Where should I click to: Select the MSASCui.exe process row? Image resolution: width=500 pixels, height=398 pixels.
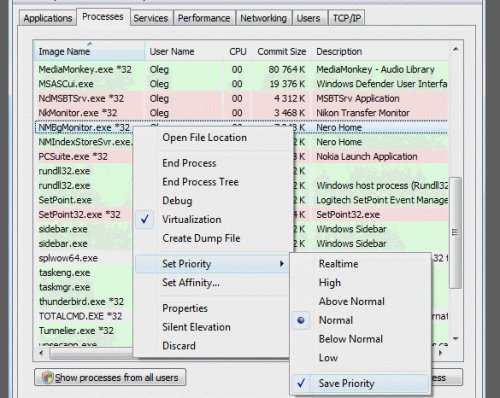click(x=241, y=84)
